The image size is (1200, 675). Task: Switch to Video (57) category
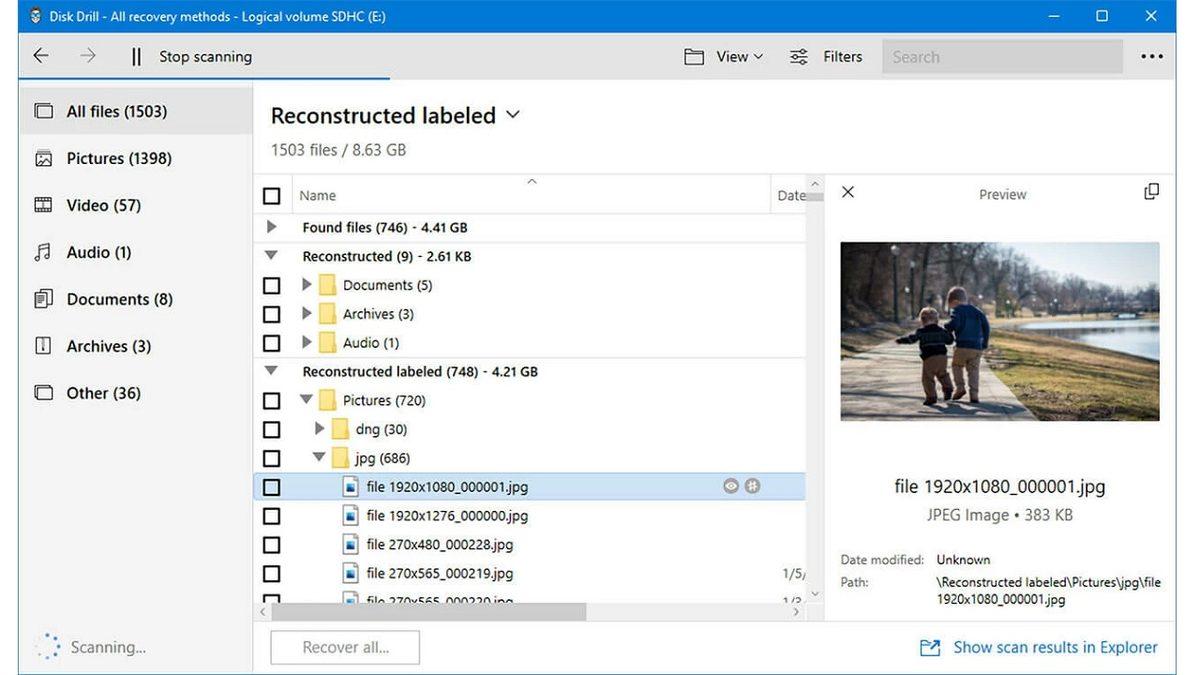[x=103, y=205]
